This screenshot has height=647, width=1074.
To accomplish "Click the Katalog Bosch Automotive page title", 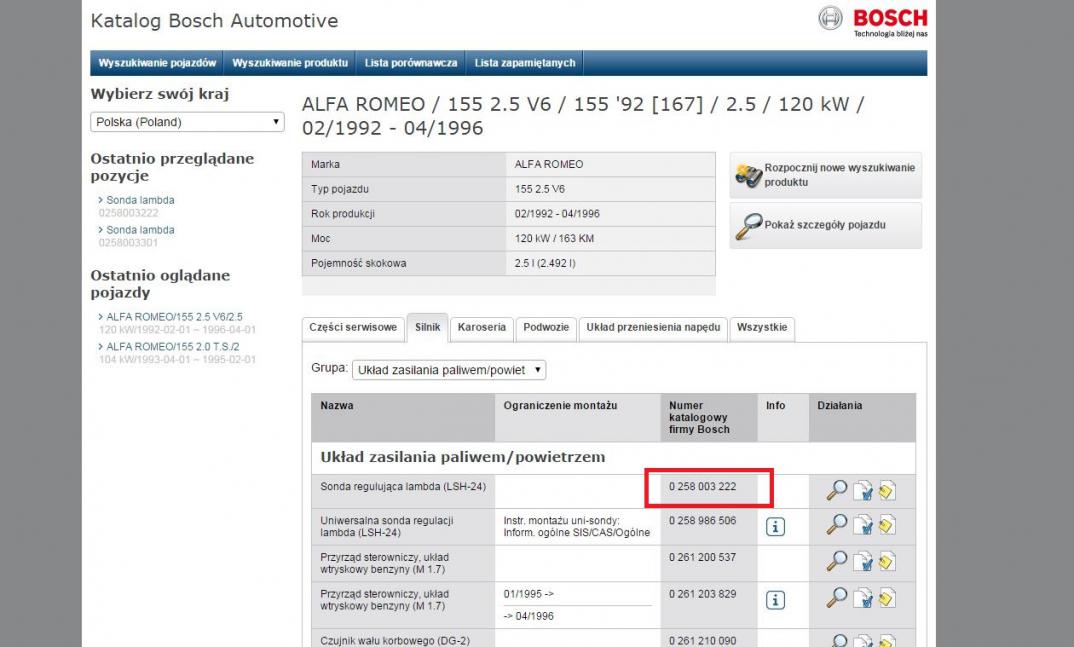I will point(214,21).
